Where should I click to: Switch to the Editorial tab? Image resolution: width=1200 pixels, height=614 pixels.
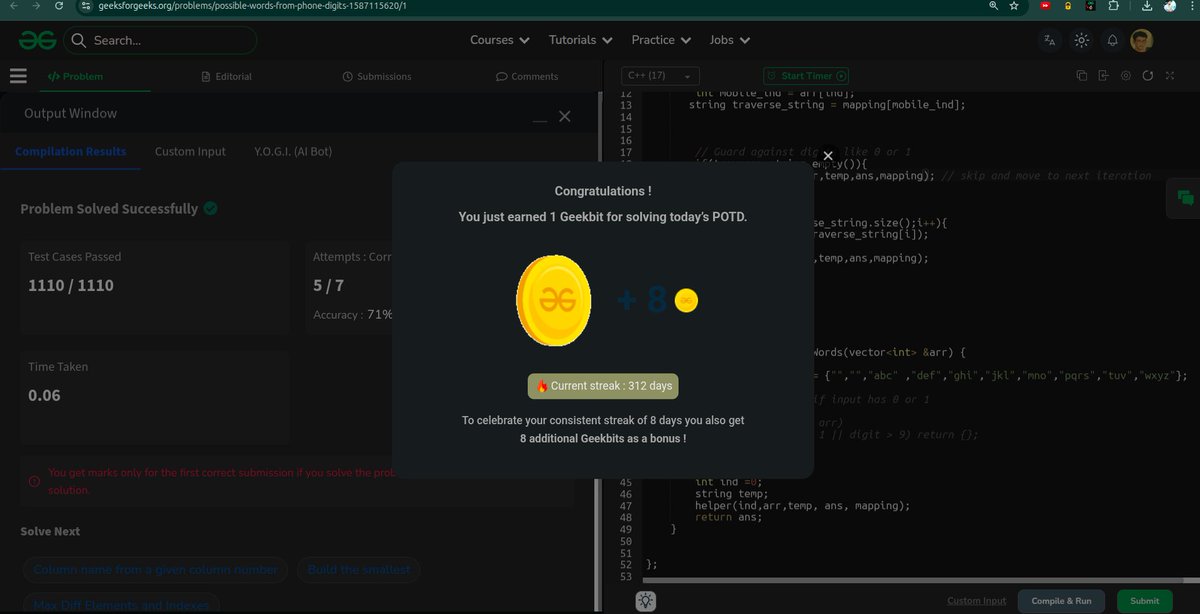[x=226, y=76]
